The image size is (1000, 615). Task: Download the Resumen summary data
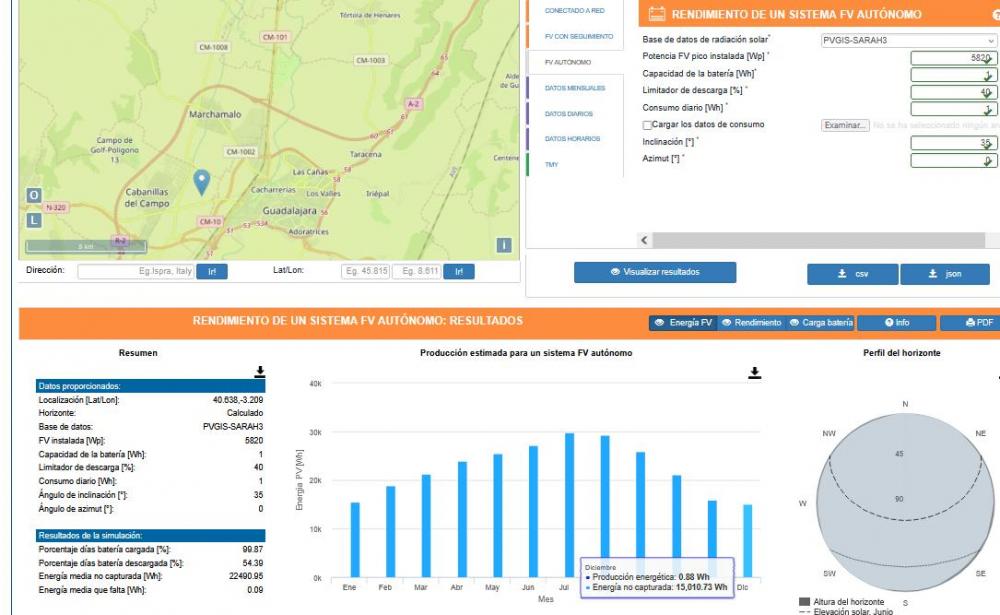click(260, 372)
